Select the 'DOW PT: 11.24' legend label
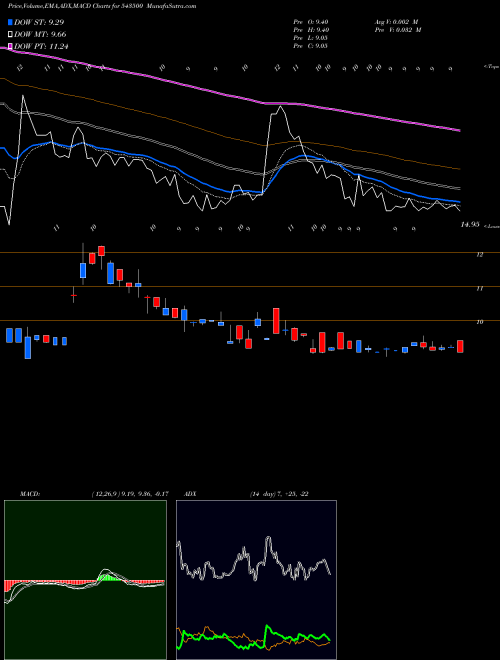 tap(41, 47)
